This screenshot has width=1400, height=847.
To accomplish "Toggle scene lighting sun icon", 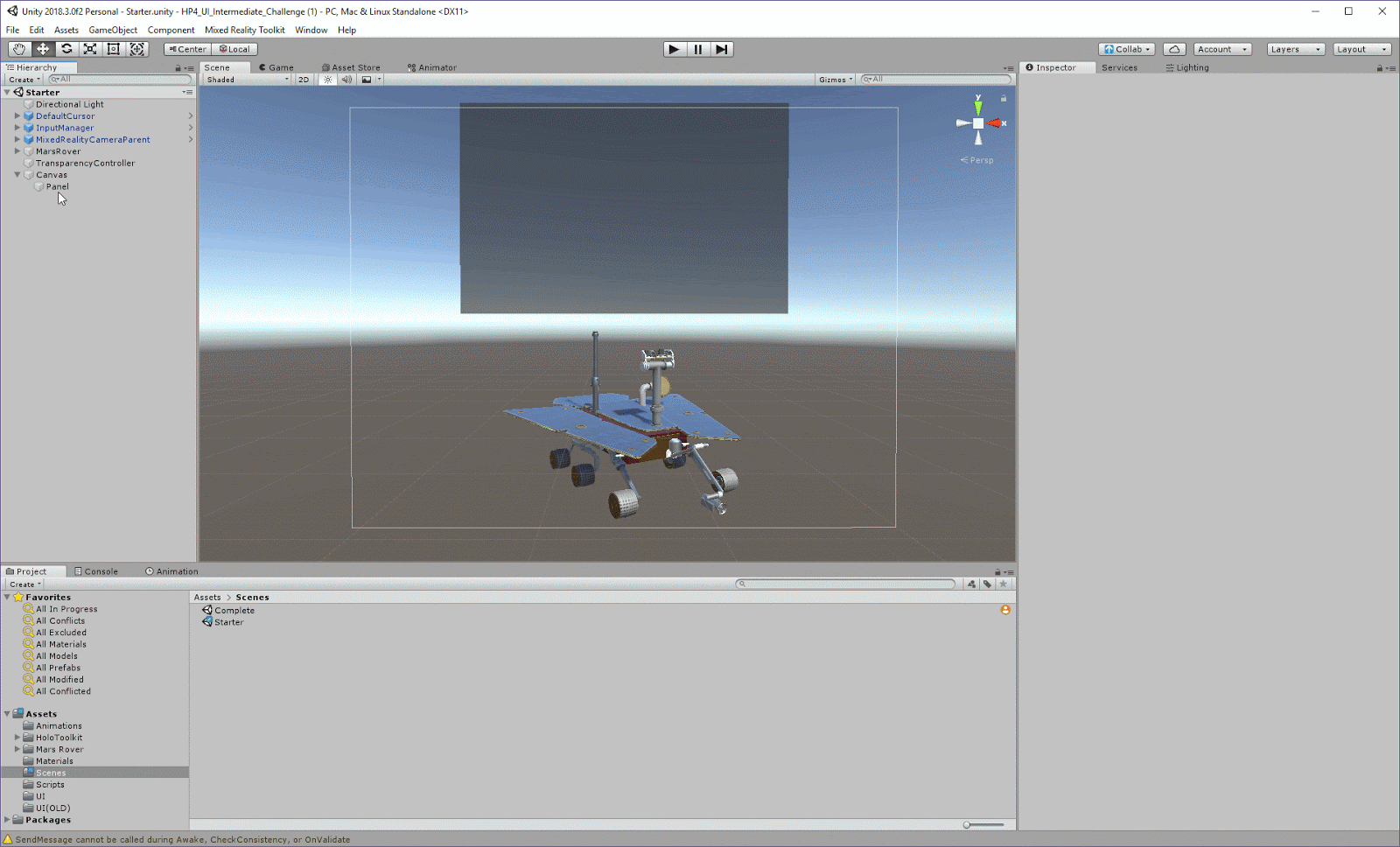I will (327, 80).
